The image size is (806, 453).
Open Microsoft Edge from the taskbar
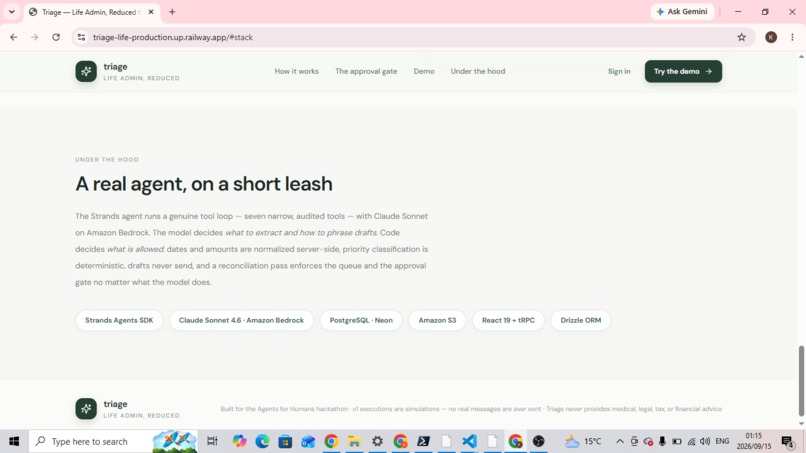coord(262,441)
